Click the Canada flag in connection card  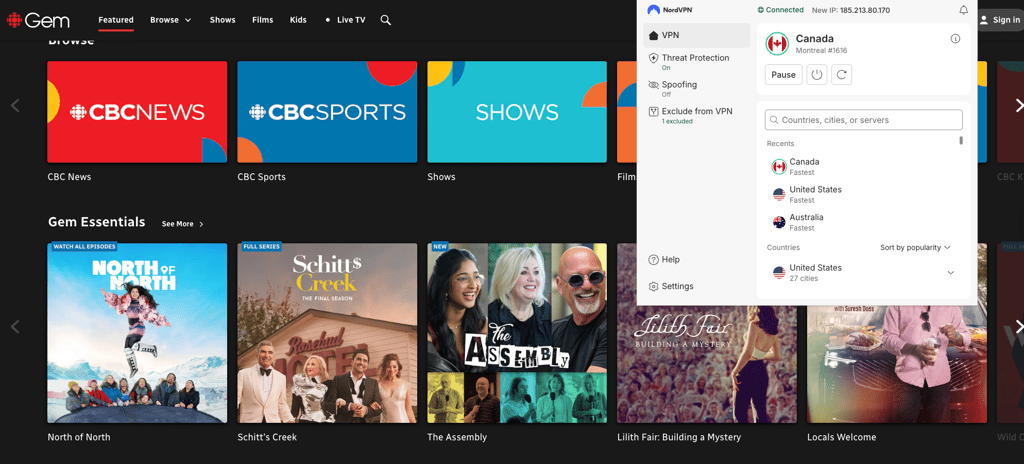point(777,44)
